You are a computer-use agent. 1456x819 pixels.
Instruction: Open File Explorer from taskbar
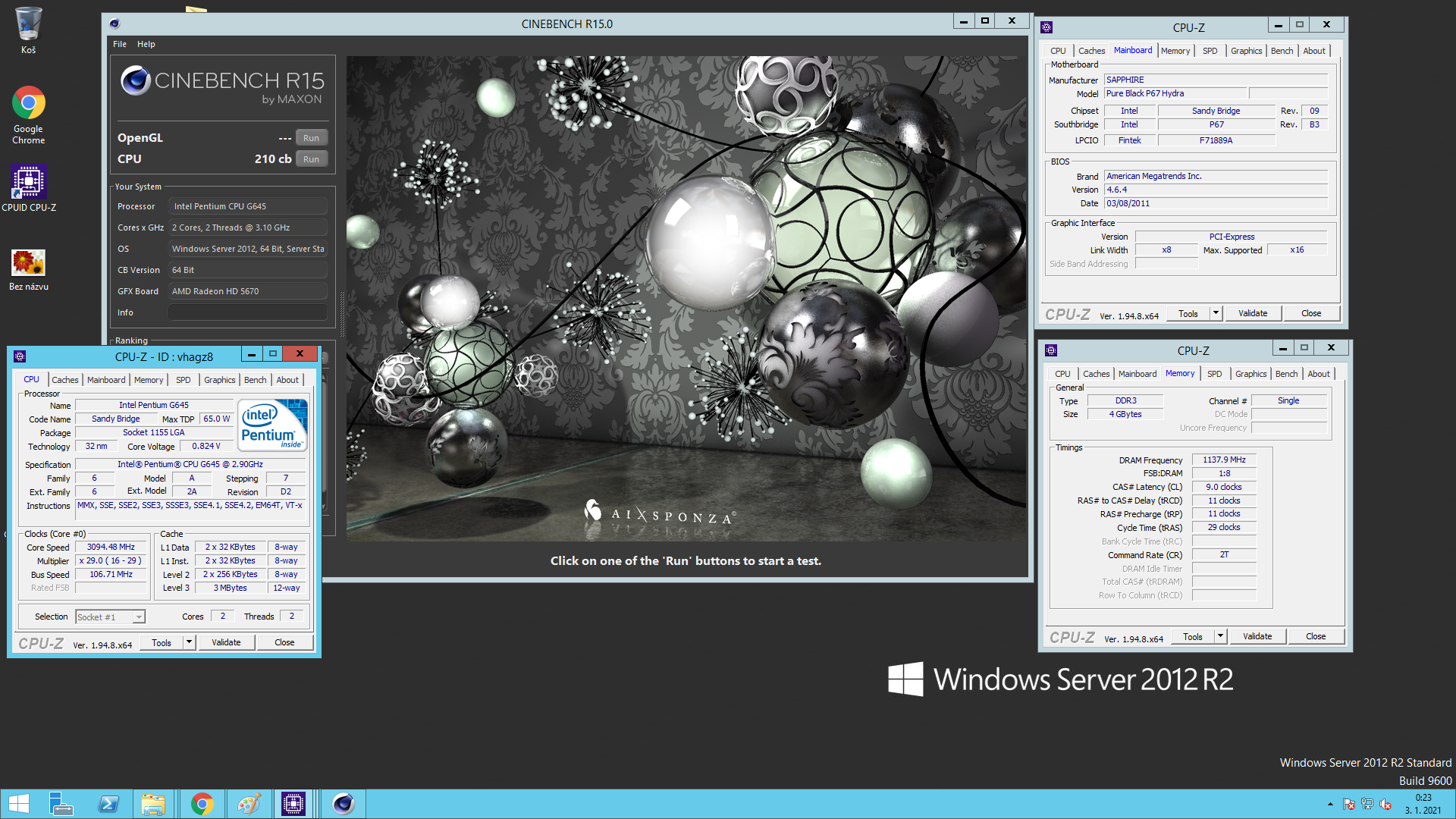click(154, 804)
